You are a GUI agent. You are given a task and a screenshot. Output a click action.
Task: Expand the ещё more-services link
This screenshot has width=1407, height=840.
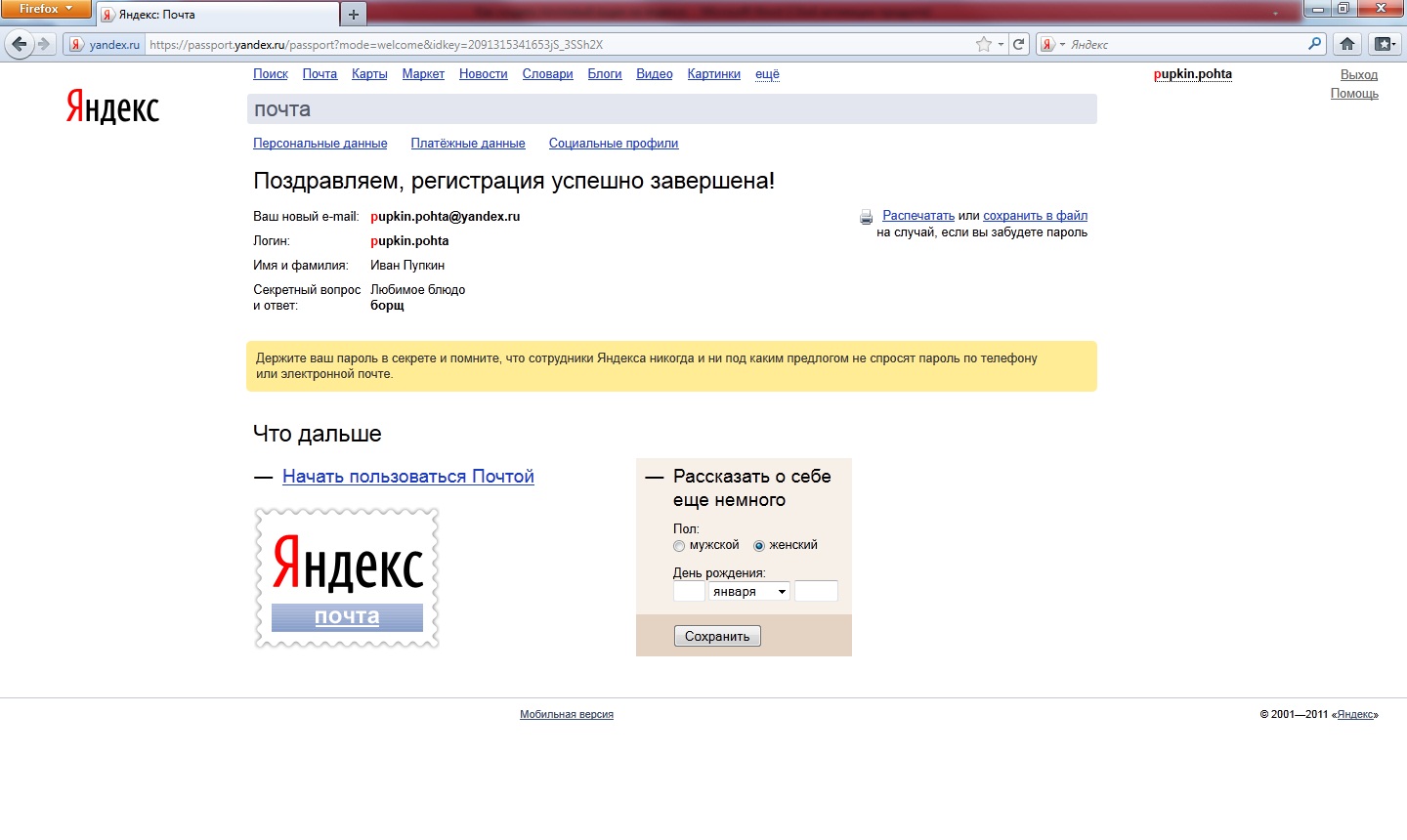pyautogui.click(x=767, y=74)
